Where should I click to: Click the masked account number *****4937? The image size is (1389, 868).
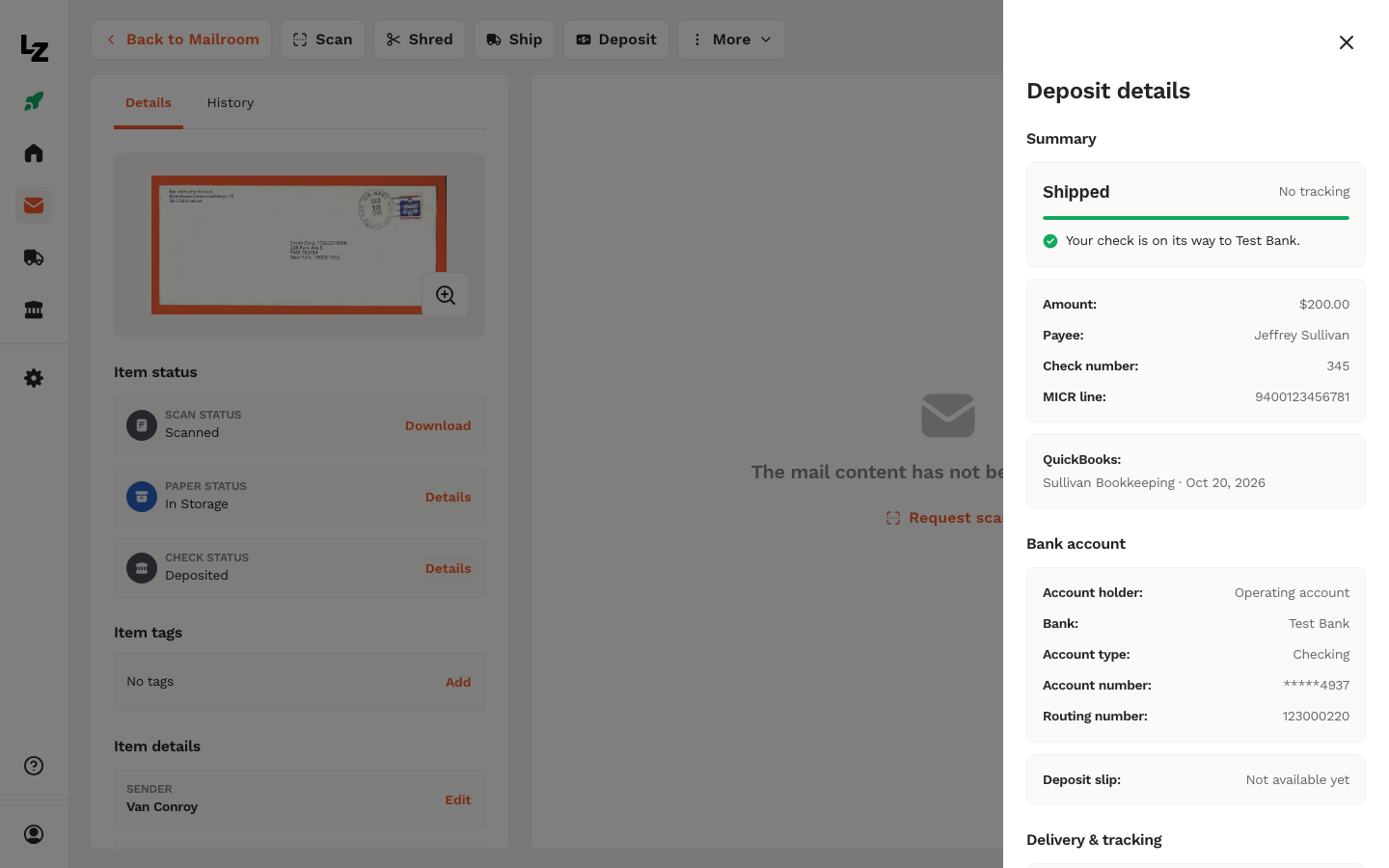pyautogui.click(x=1317, y=686)
